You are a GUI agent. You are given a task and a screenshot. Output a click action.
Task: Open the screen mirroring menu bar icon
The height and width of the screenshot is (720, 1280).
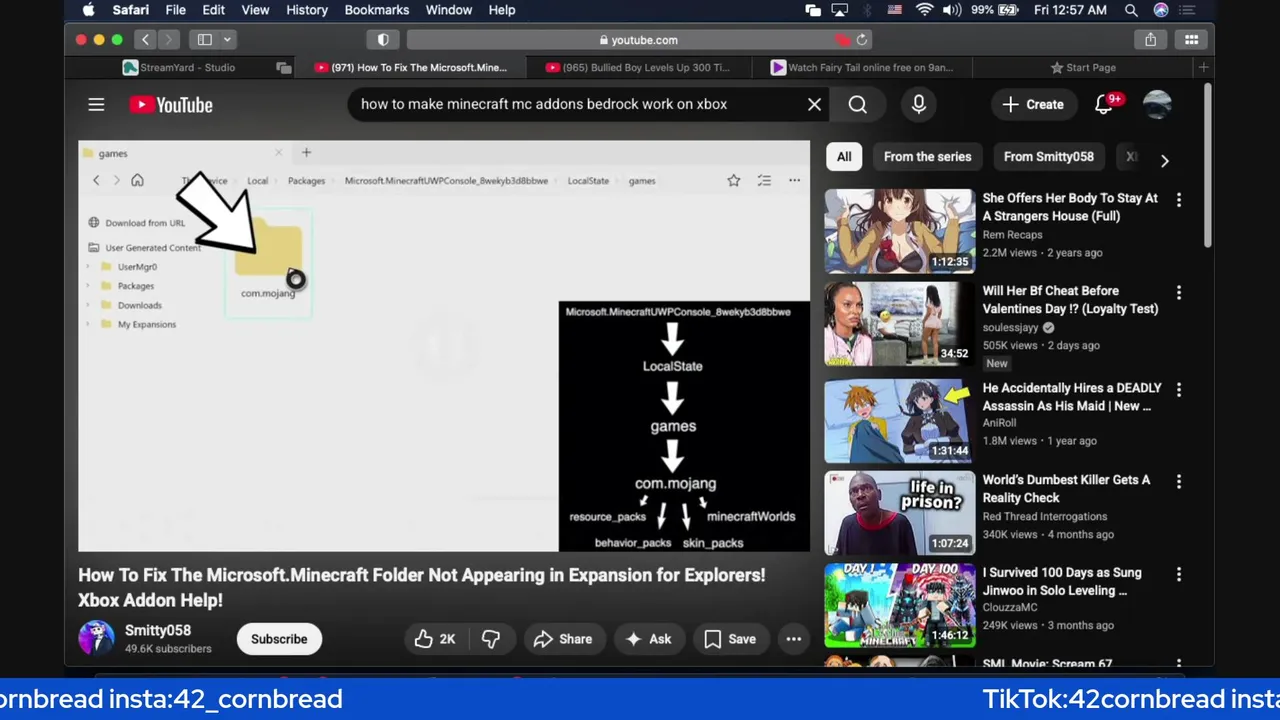point(840,10)
